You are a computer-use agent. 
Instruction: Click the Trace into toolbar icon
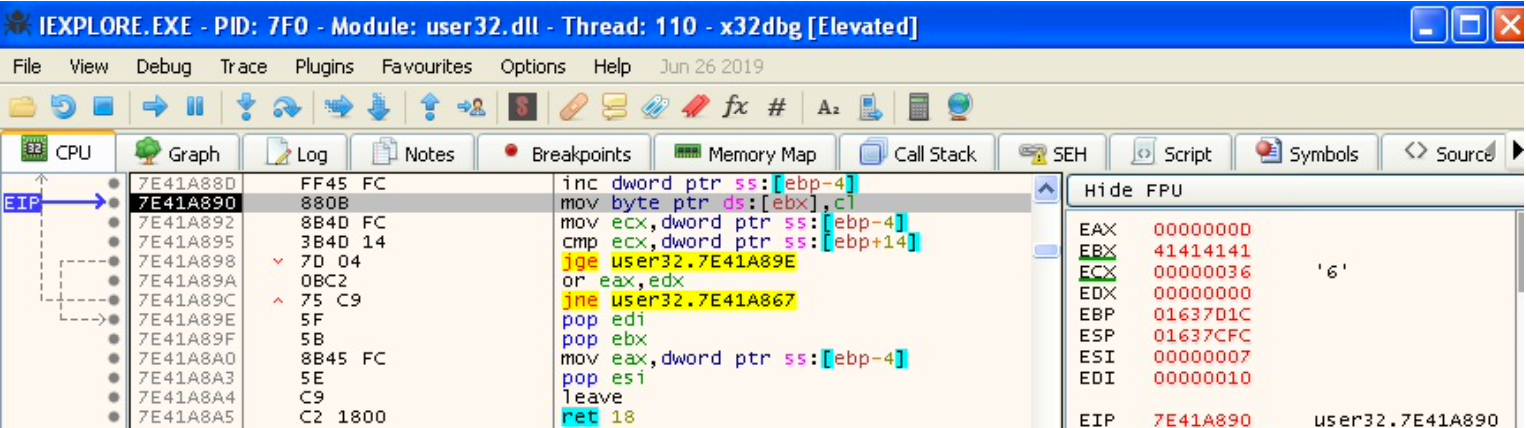(x=340, y=106)
